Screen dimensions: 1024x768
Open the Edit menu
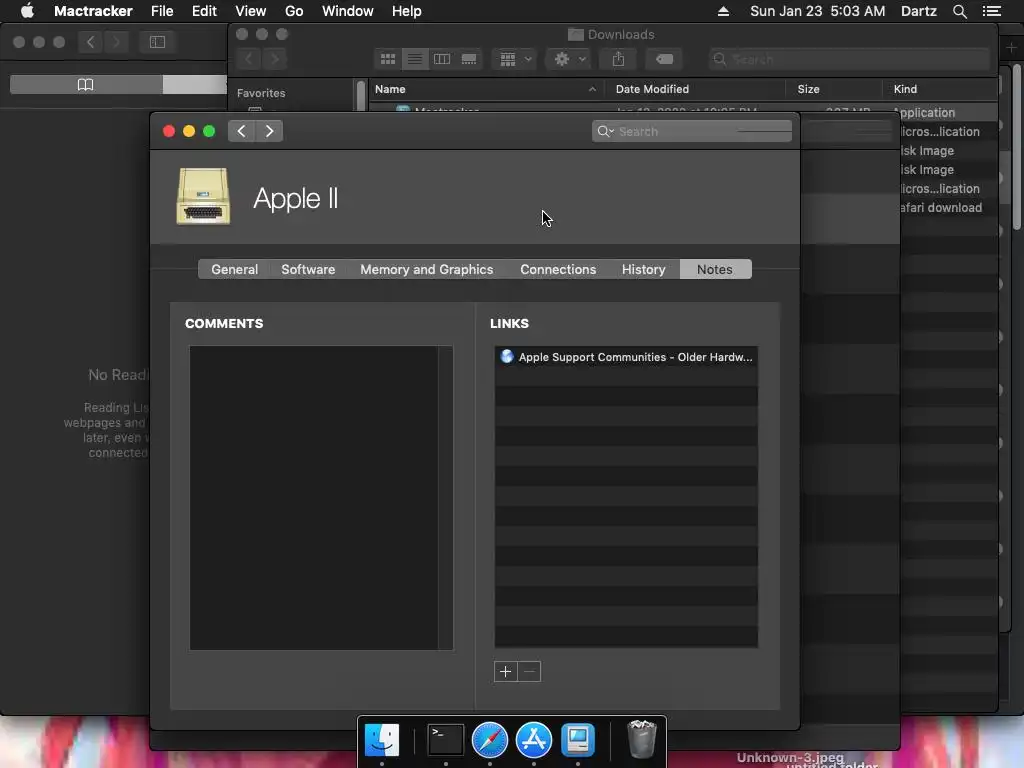point(204,11)
